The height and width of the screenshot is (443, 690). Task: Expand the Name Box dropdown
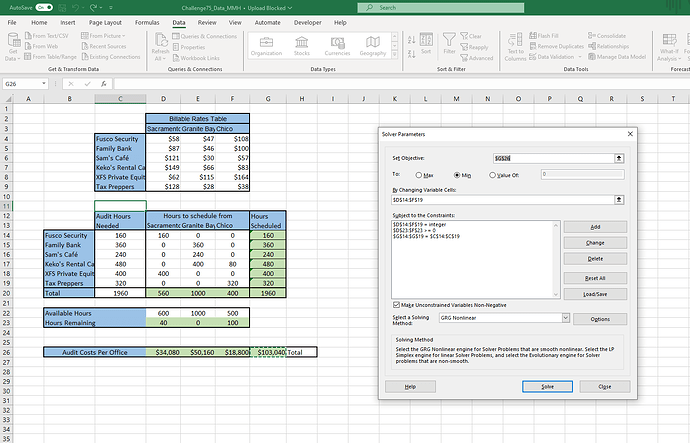pyautogui.click(x=44, y=84)
